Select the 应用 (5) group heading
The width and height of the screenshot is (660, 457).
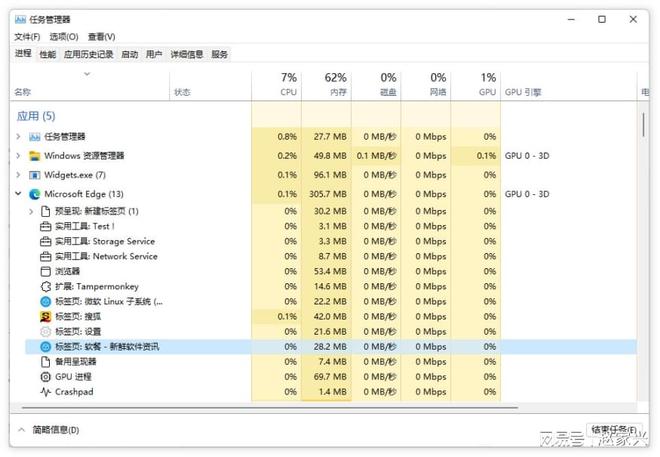click(36, 116)
